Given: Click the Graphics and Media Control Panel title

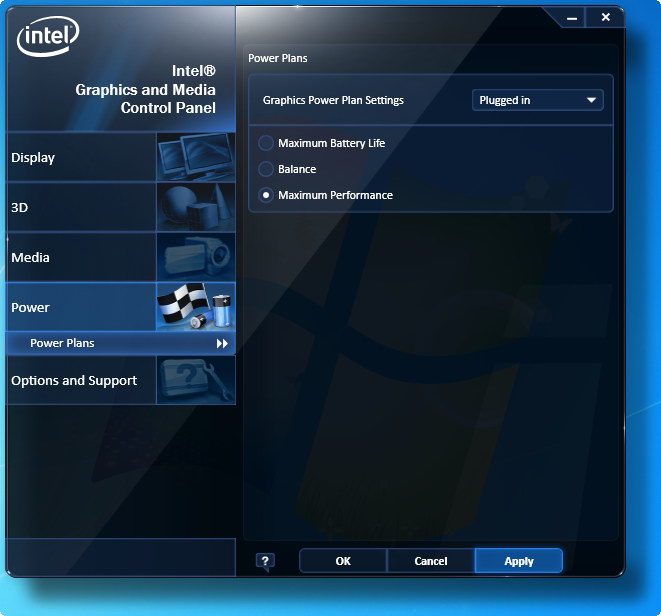Looking at the screenshot, I should click(x=145, y=89).
